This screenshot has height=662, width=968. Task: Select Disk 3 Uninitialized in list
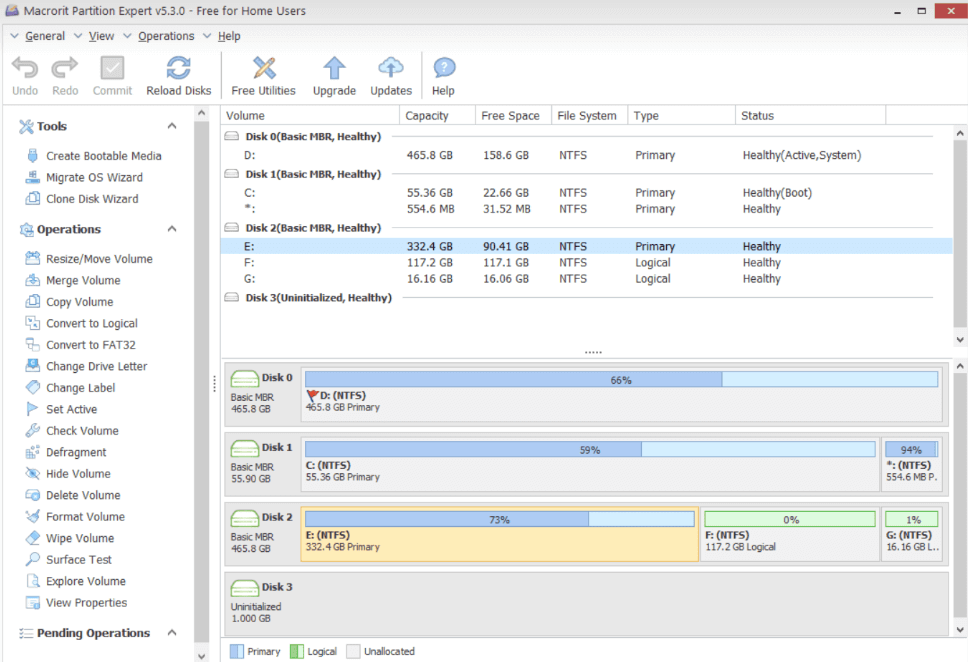(319, 298)
